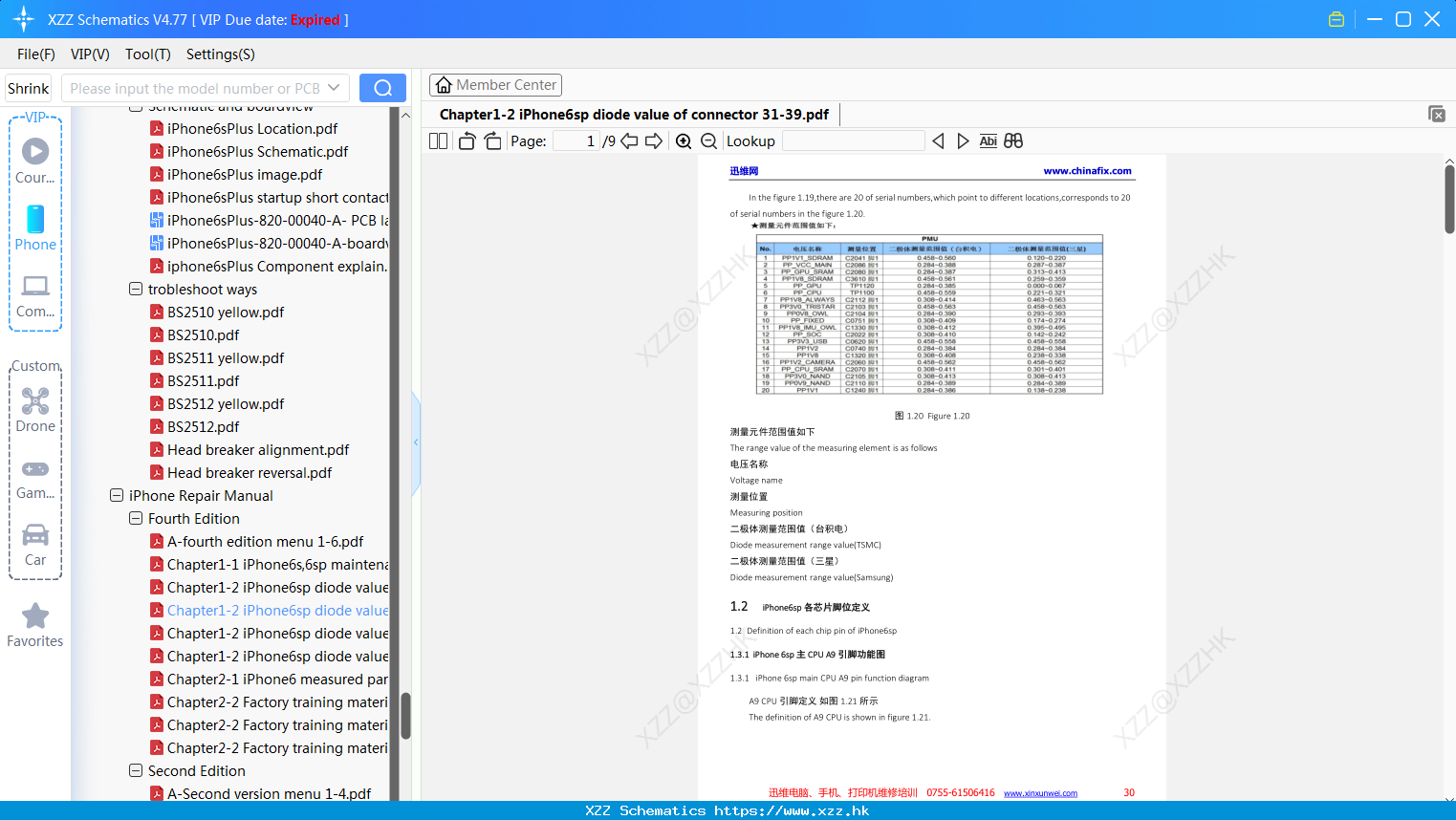Open the Settings(S) menu
Image resolution: width=1456 pixels, height=820 pixels.
point(221,54)
